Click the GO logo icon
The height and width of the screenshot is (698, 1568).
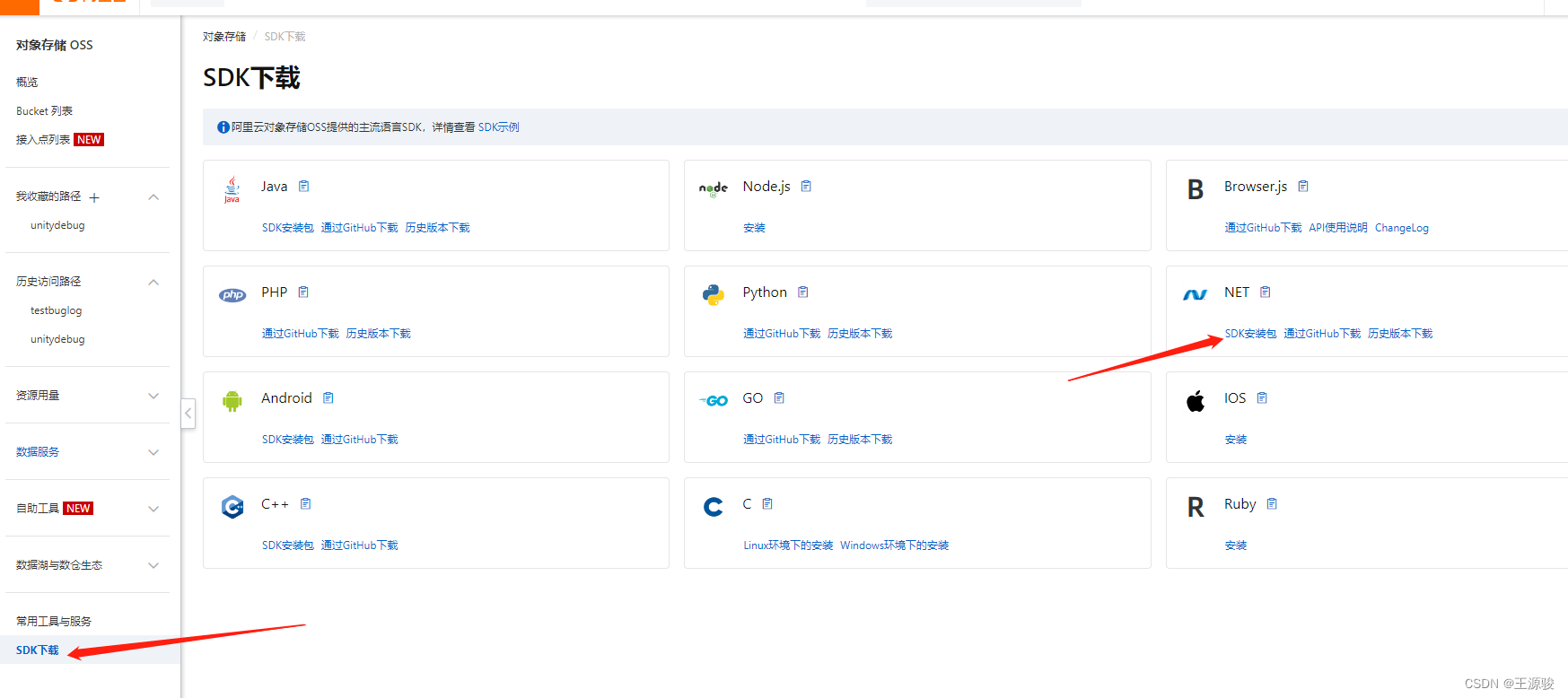point(714,401)
